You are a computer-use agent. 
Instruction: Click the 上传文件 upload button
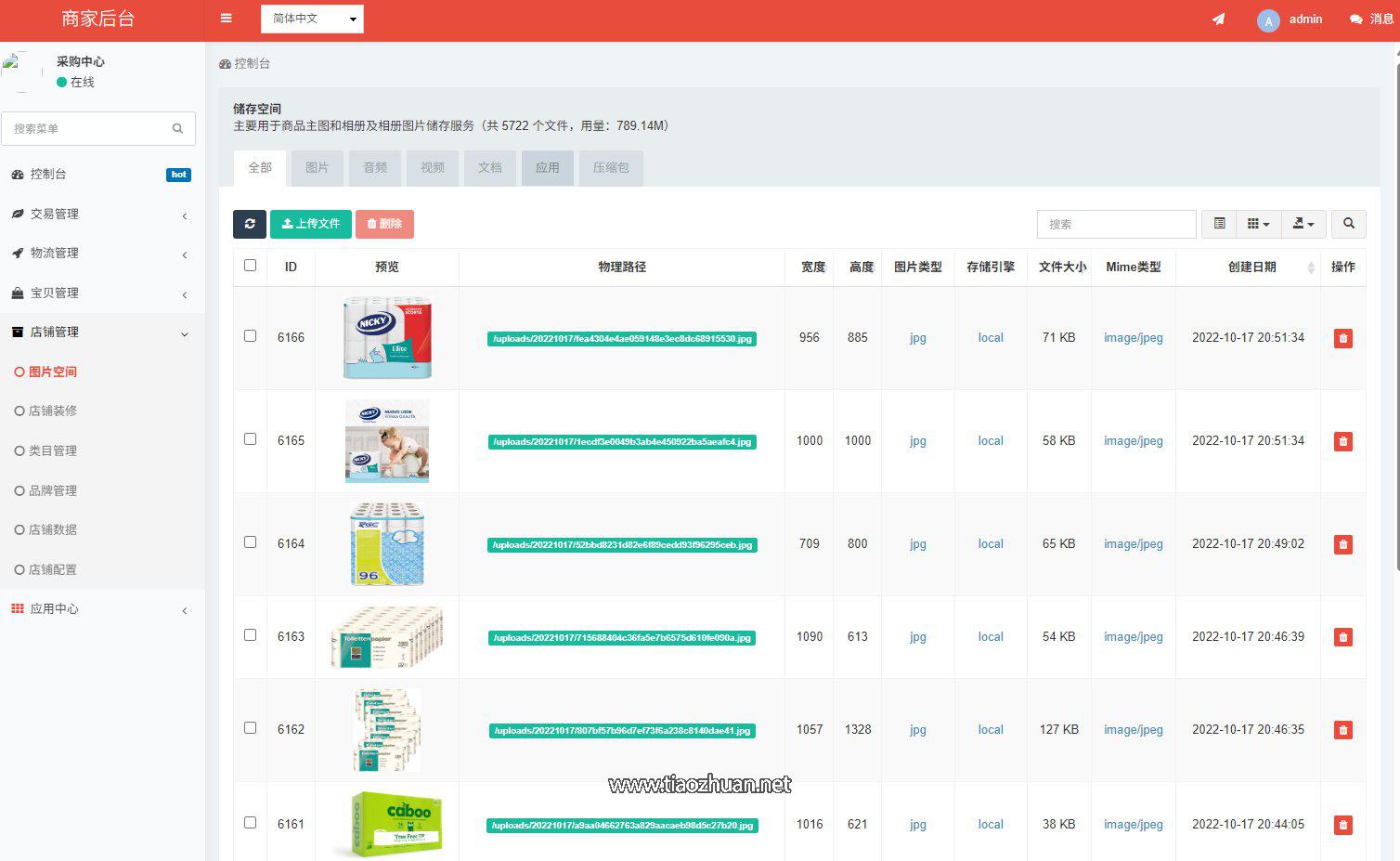tap(311, 224)
